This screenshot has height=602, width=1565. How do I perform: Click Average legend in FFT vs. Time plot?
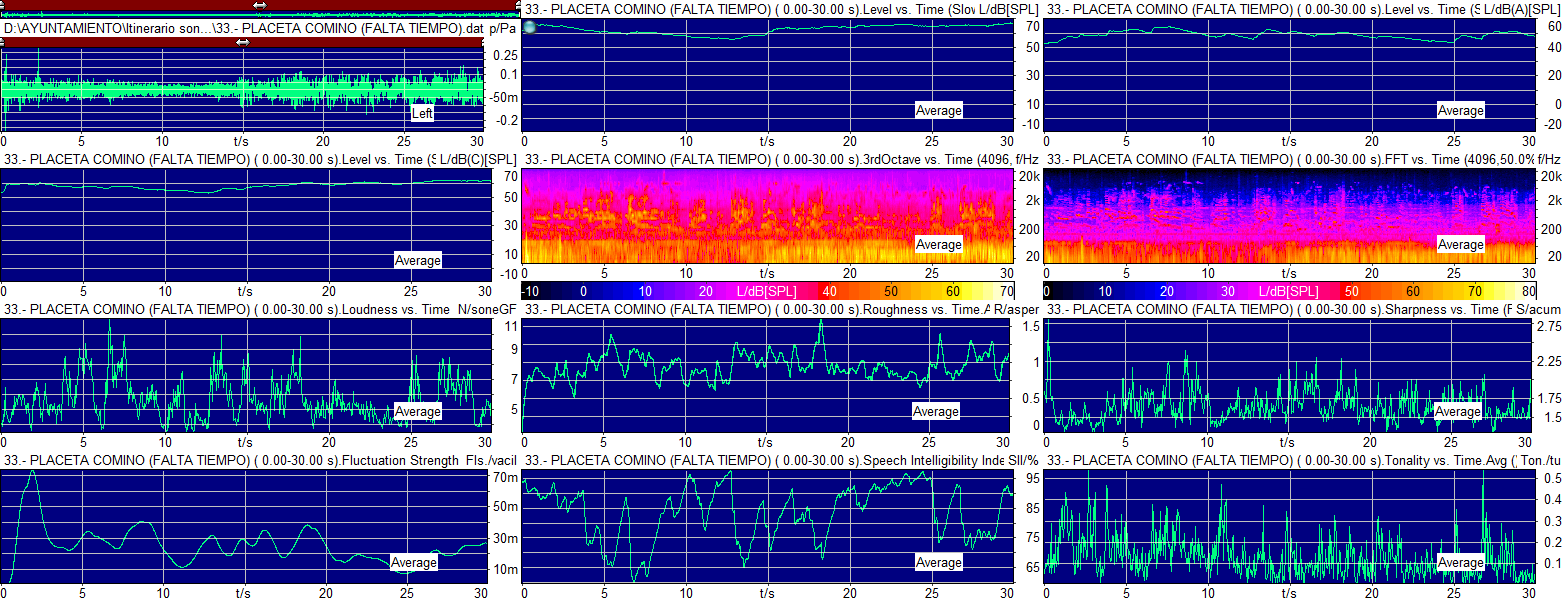1460,244
